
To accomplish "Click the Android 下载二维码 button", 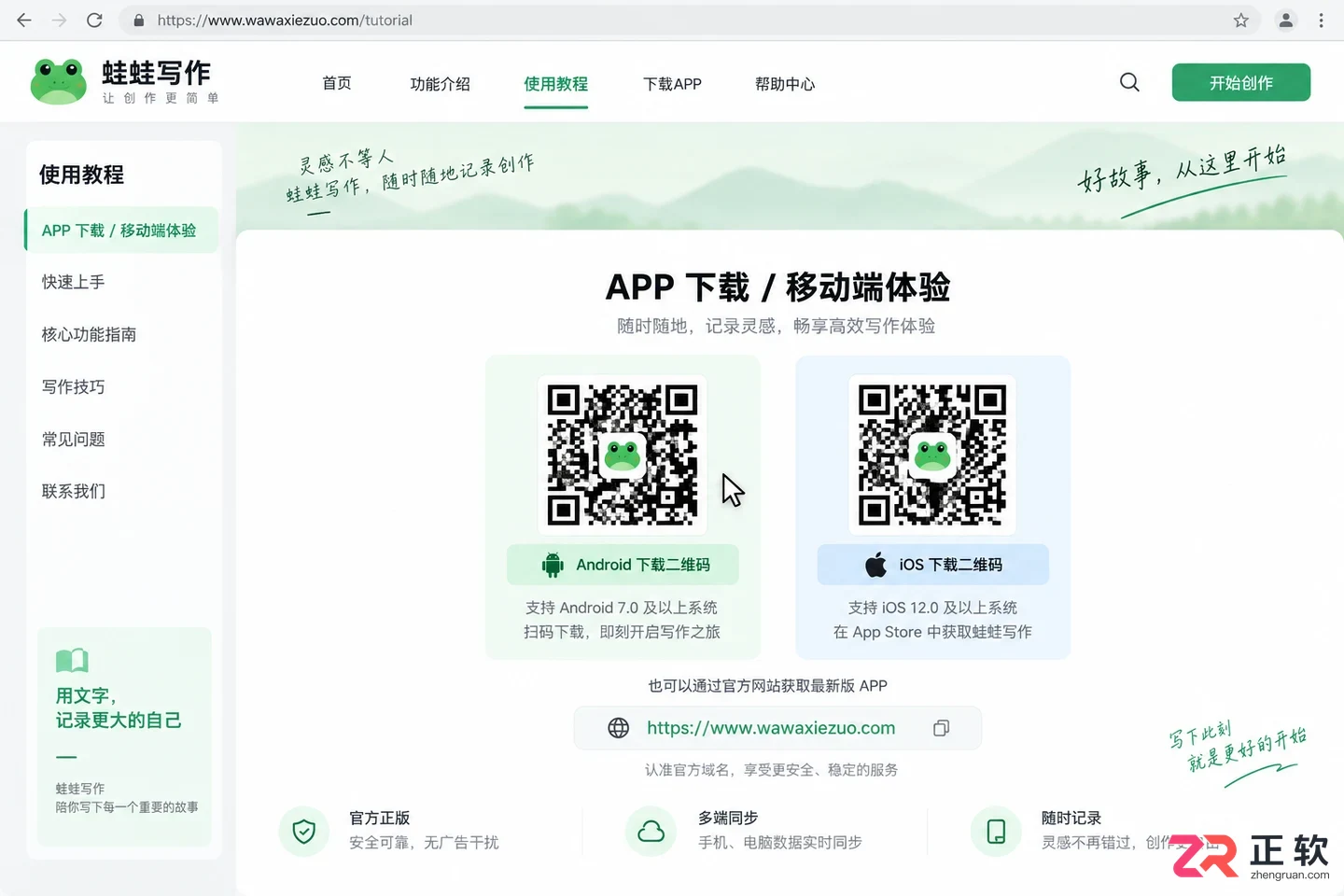I will tap(623, 565).
